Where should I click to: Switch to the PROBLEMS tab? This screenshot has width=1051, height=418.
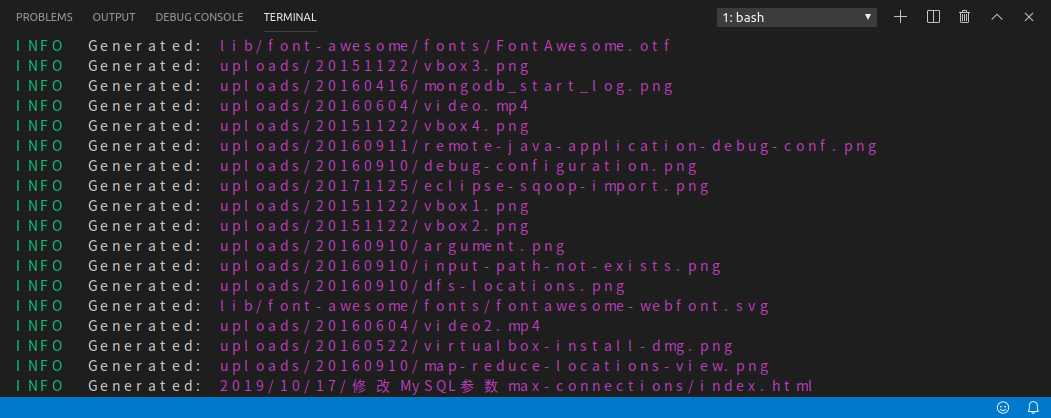coord(44,17)
